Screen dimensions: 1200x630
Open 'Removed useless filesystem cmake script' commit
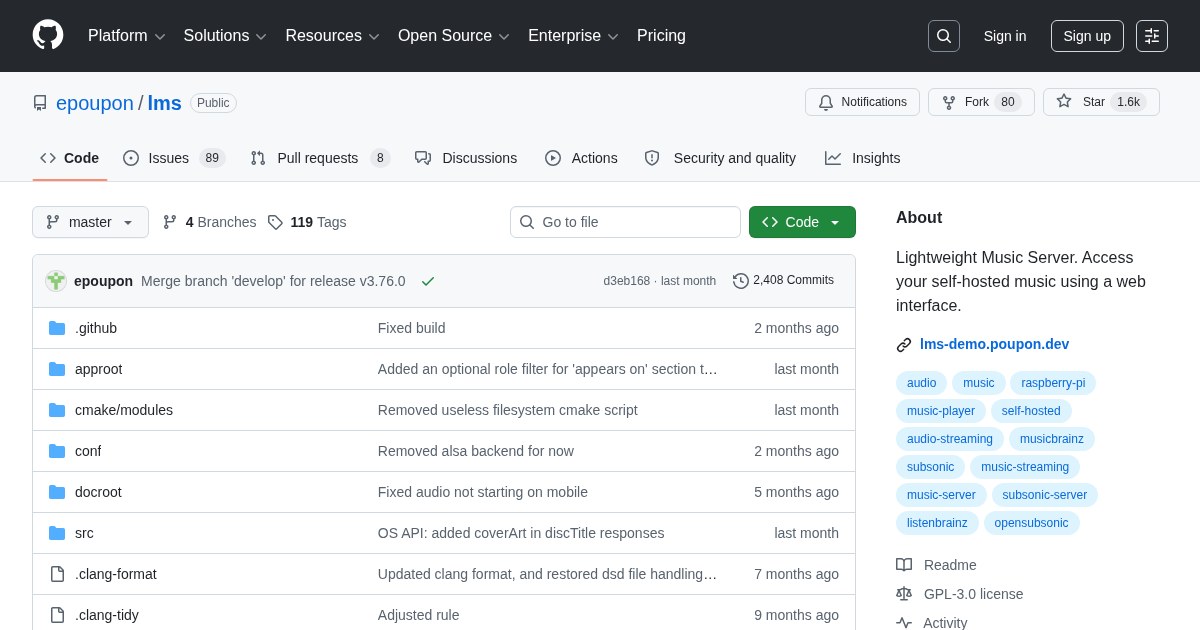tap(508, 410)
